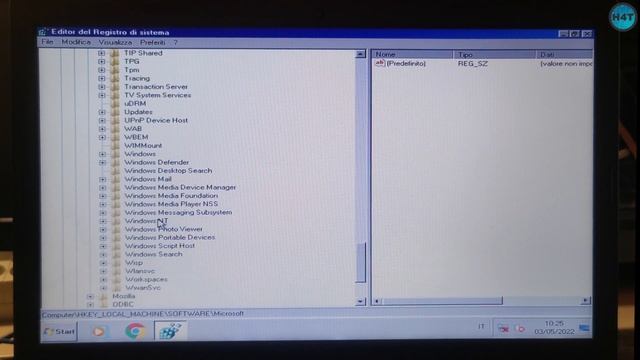640x360 pixels.
Task: Expand the Windows NT key
Action: tap(103, 221)
